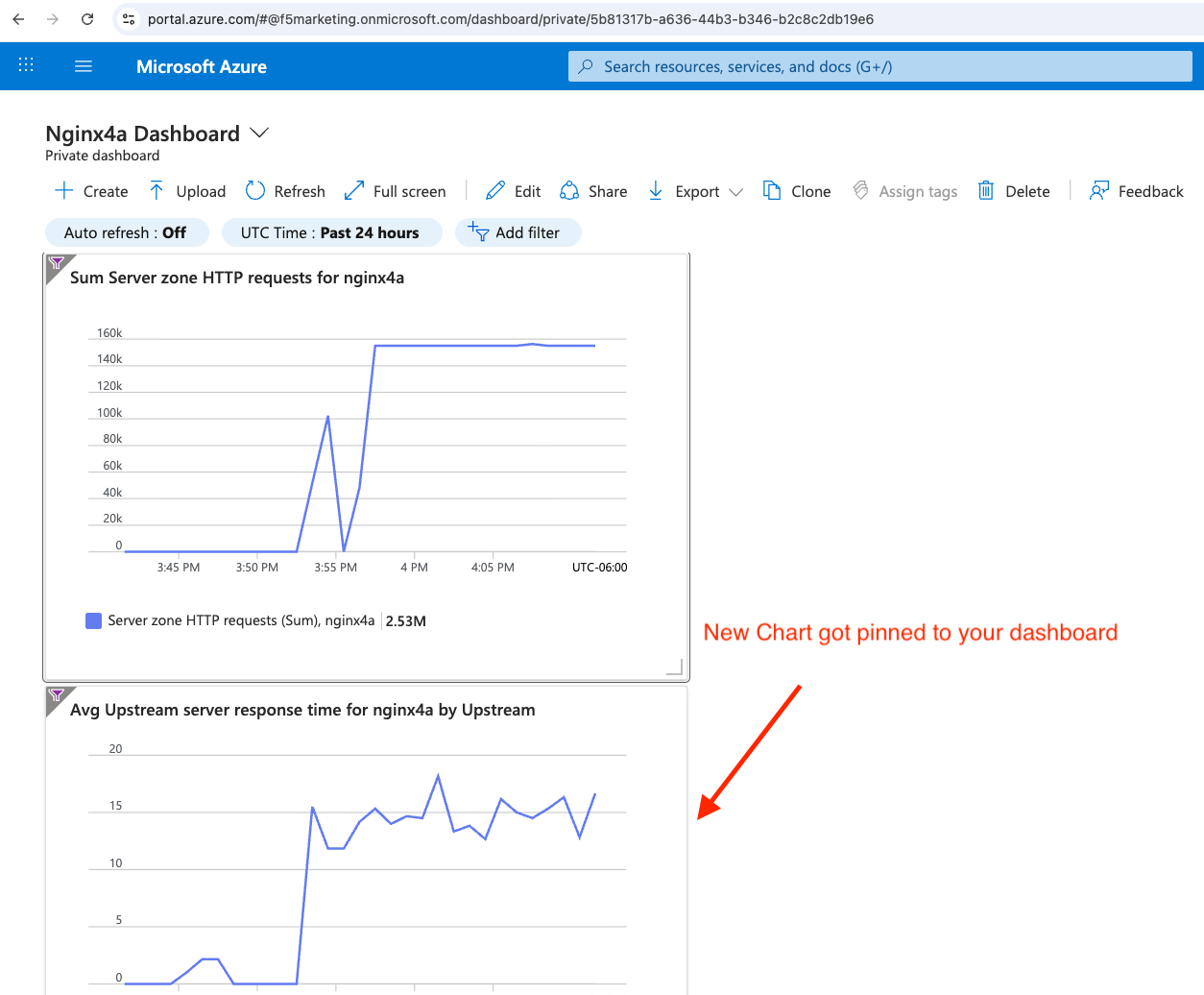The height and width of the screenshot is (995, 1204).
Task: Click the Share icon
Action: coord(569,190)
